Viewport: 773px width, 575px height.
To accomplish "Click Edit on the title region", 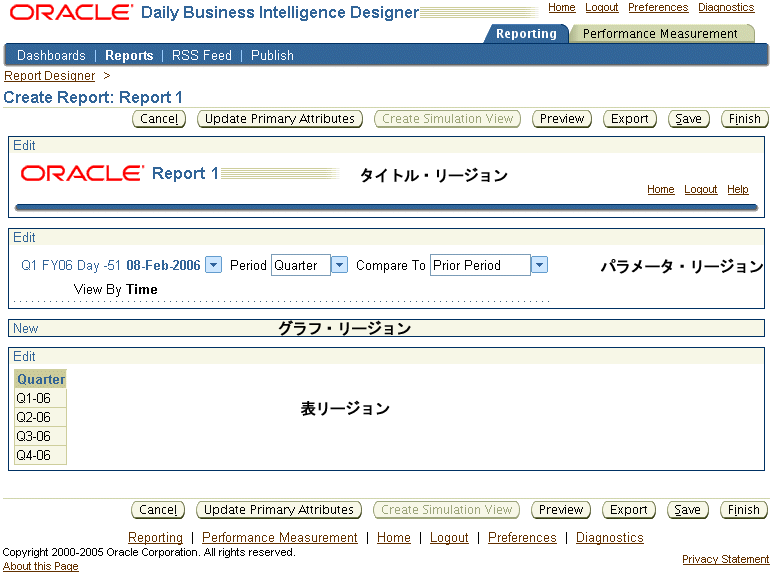I will click(x=24, y=145).
